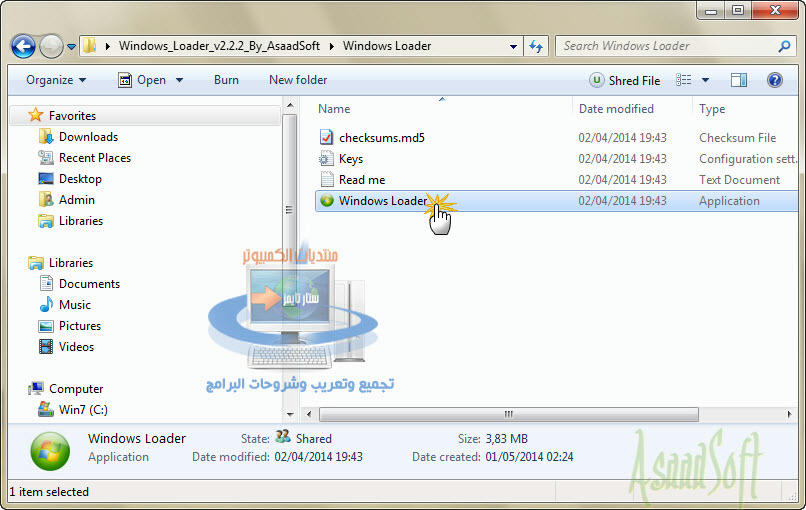Click the magnifier search icon

click(x=784, y=46)
